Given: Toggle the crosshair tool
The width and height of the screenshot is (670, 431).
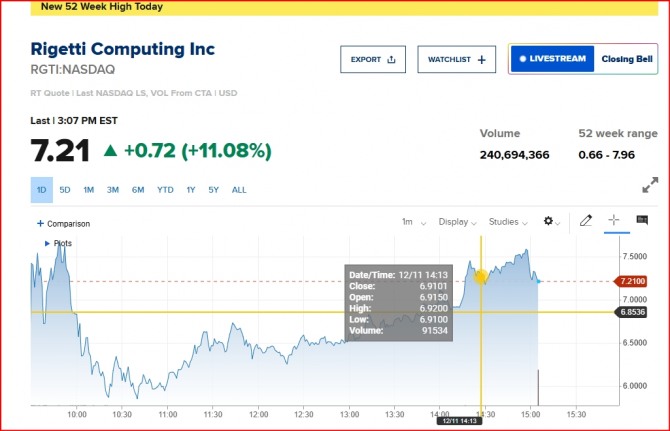Looking at the screenshot, I should pos(614,221).
